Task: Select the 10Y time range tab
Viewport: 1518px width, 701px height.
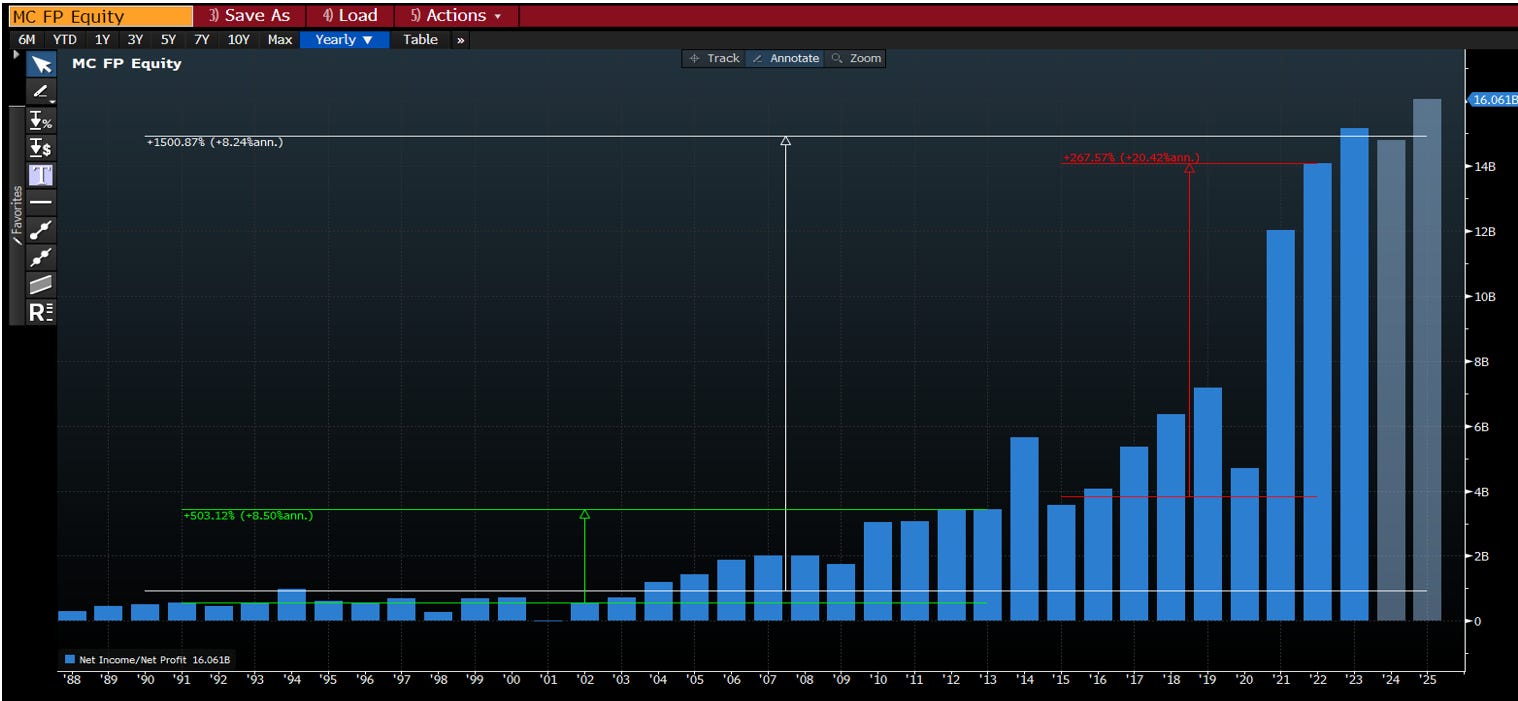Action: tap(238, 40)
